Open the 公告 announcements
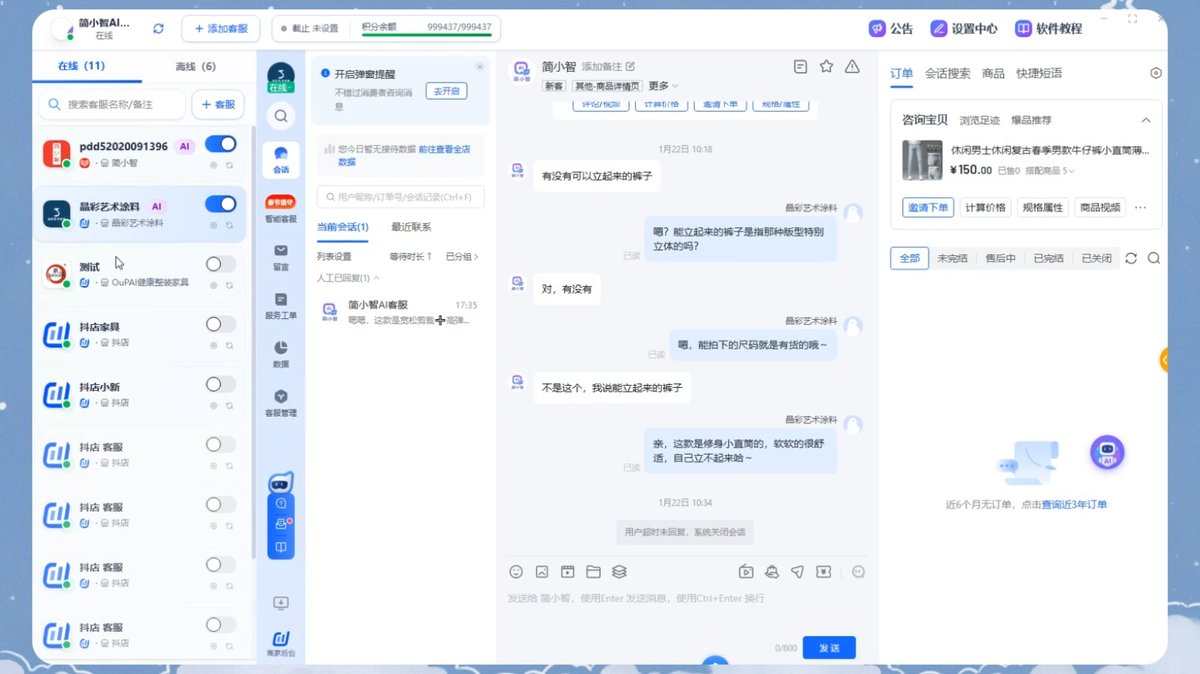 pos(891,28)
